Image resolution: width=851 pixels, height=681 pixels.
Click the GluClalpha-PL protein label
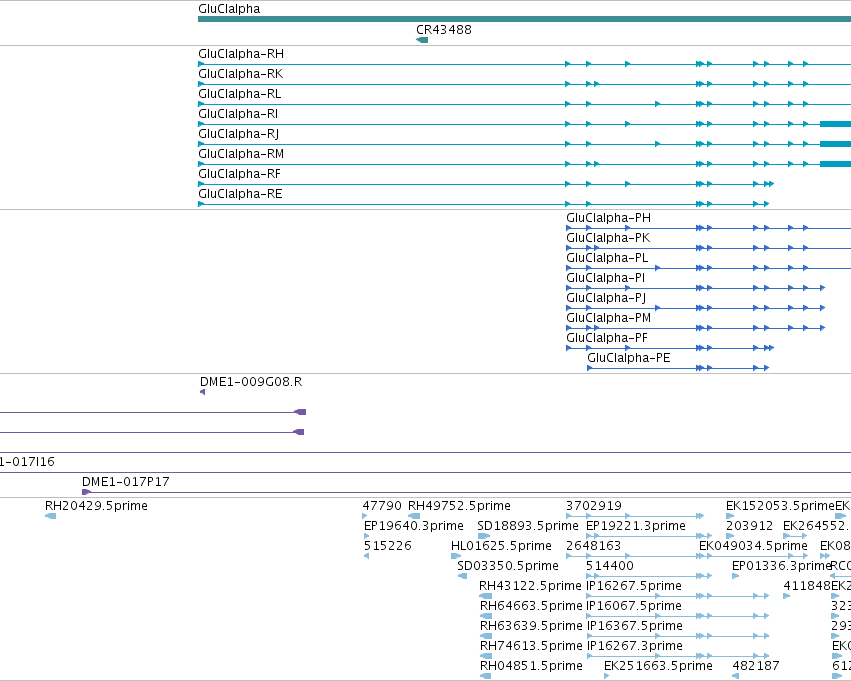tap(607, 258)
